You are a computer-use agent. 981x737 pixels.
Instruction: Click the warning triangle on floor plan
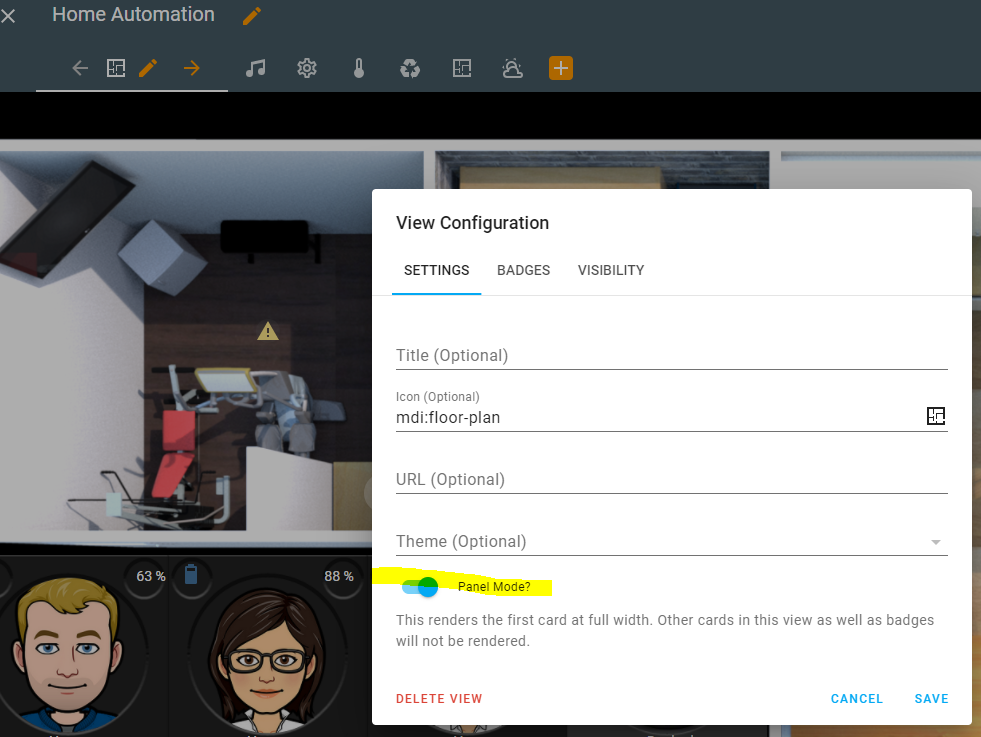268,331
